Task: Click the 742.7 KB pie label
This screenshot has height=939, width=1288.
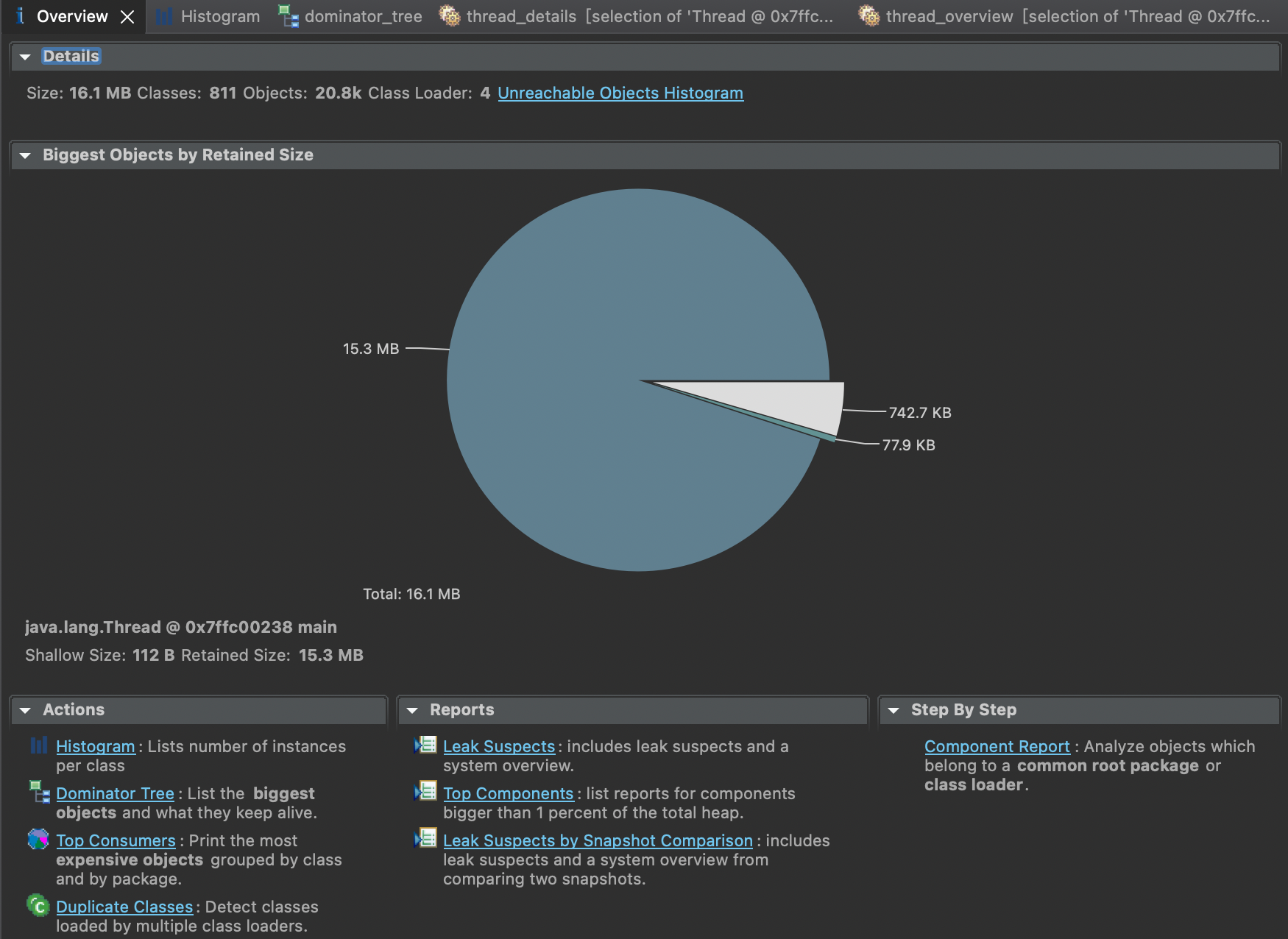Action: [920, 413]
